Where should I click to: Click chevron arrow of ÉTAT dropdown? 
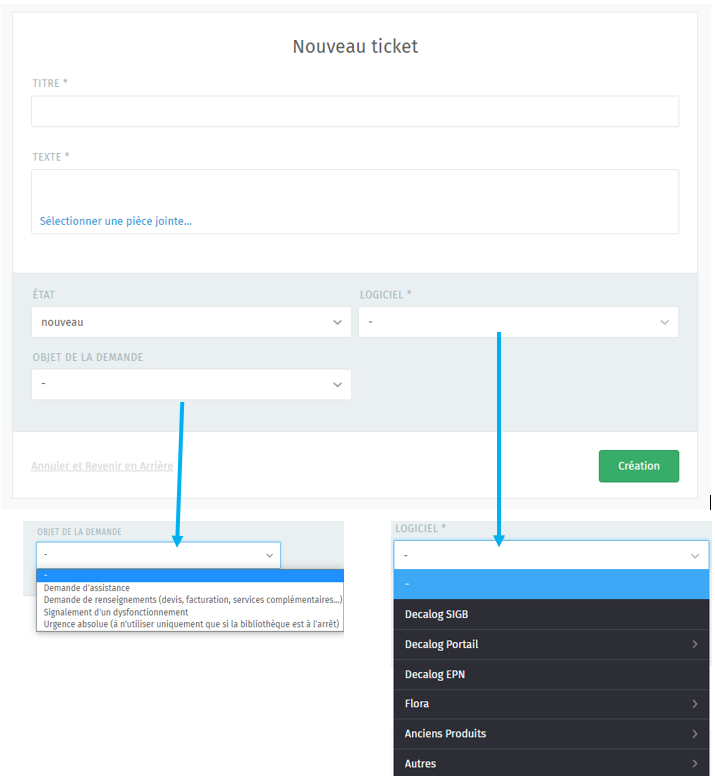pos(338,323)
